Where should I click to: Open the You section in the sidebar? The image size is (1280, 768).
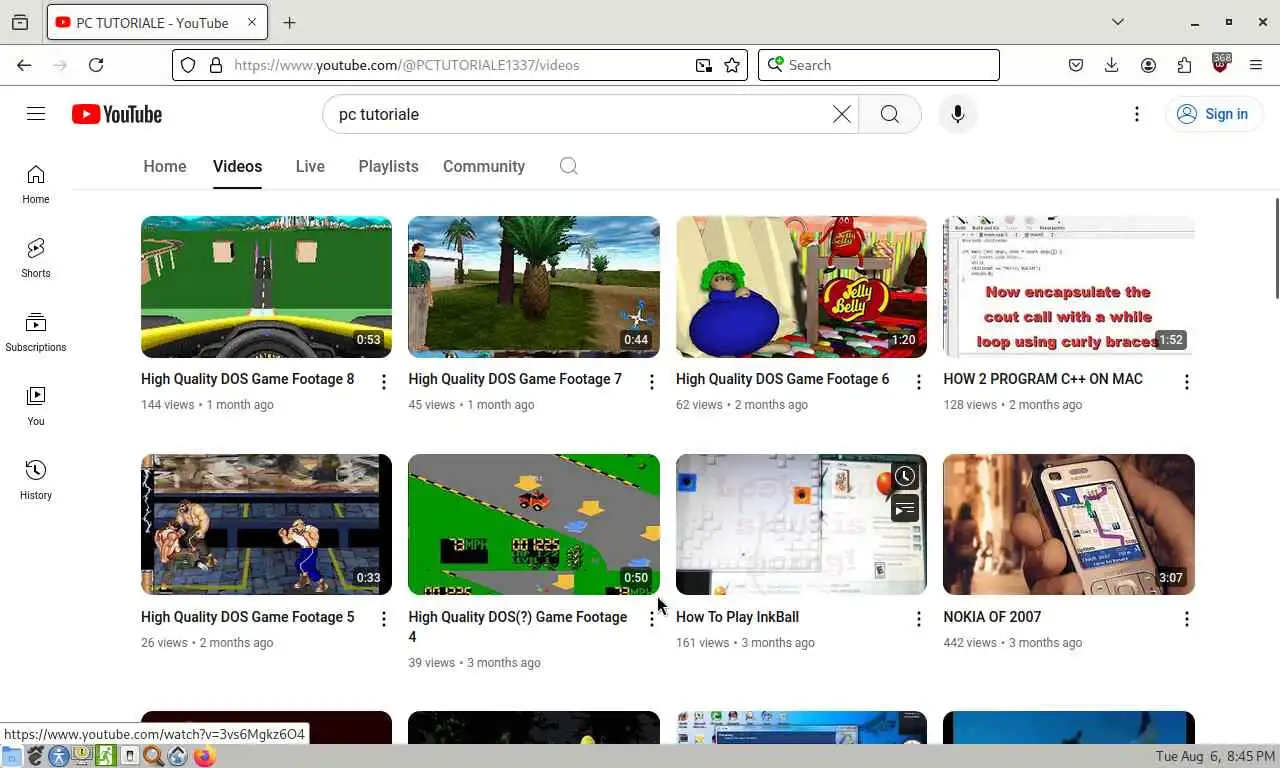point(36,406)
